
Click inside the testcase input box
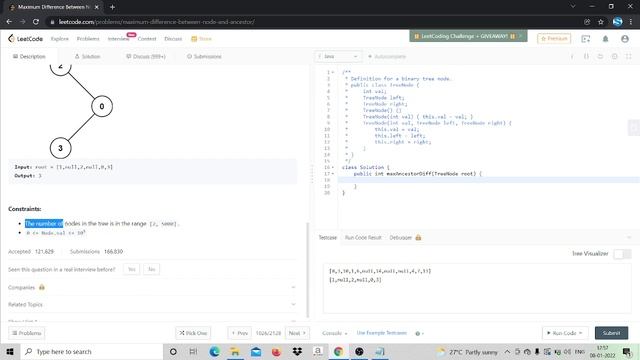click(477, 288)
